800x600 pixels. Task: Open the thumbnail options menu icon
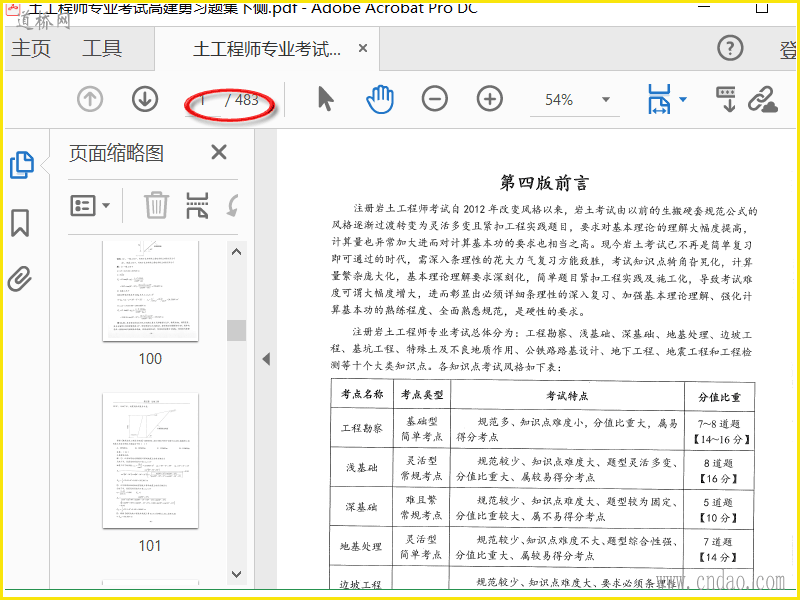point(90,206)
